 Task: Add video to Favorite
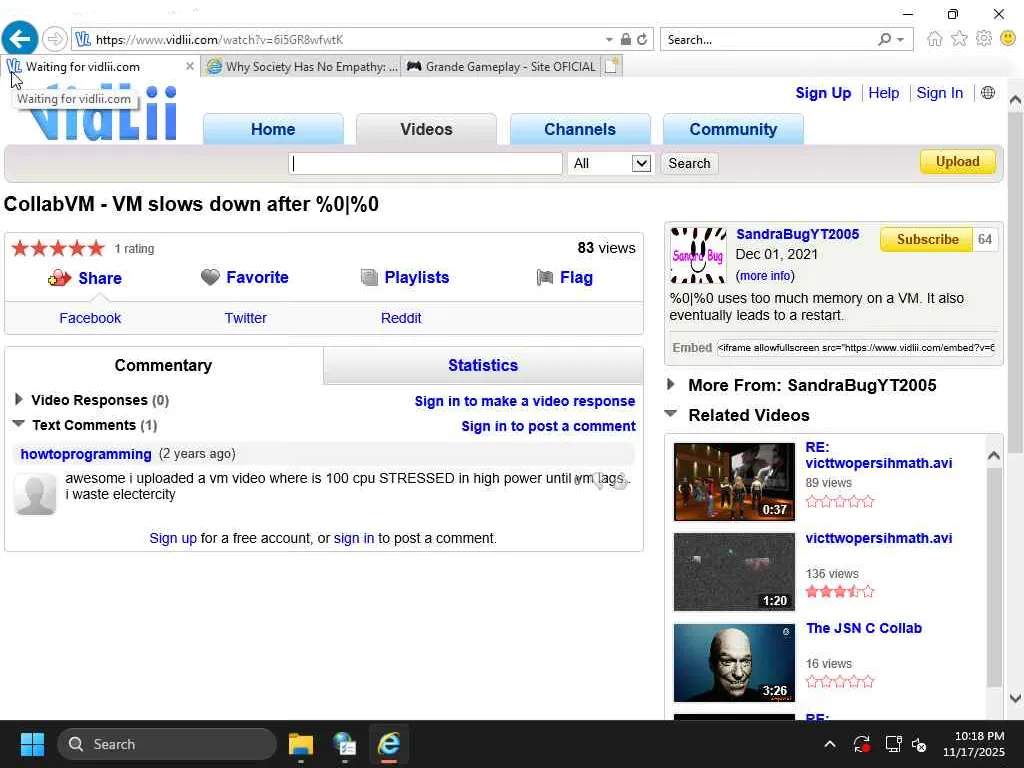[245, 278]
